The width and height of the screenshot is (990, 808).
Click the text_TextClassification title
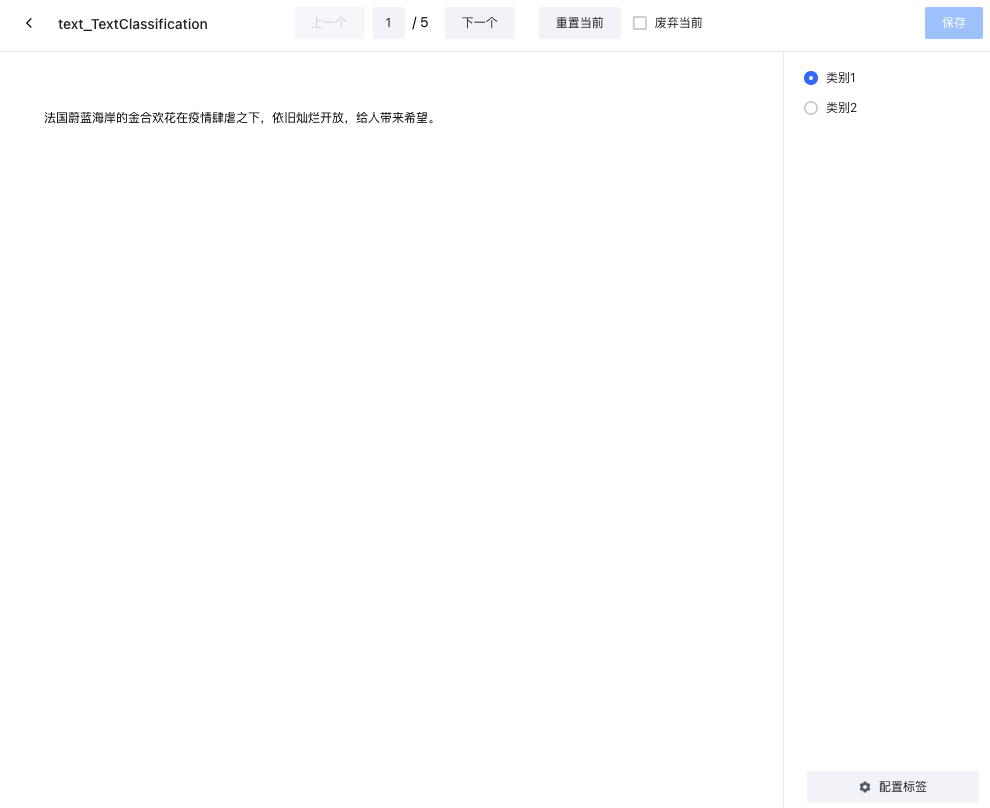[x=133, y=24]
